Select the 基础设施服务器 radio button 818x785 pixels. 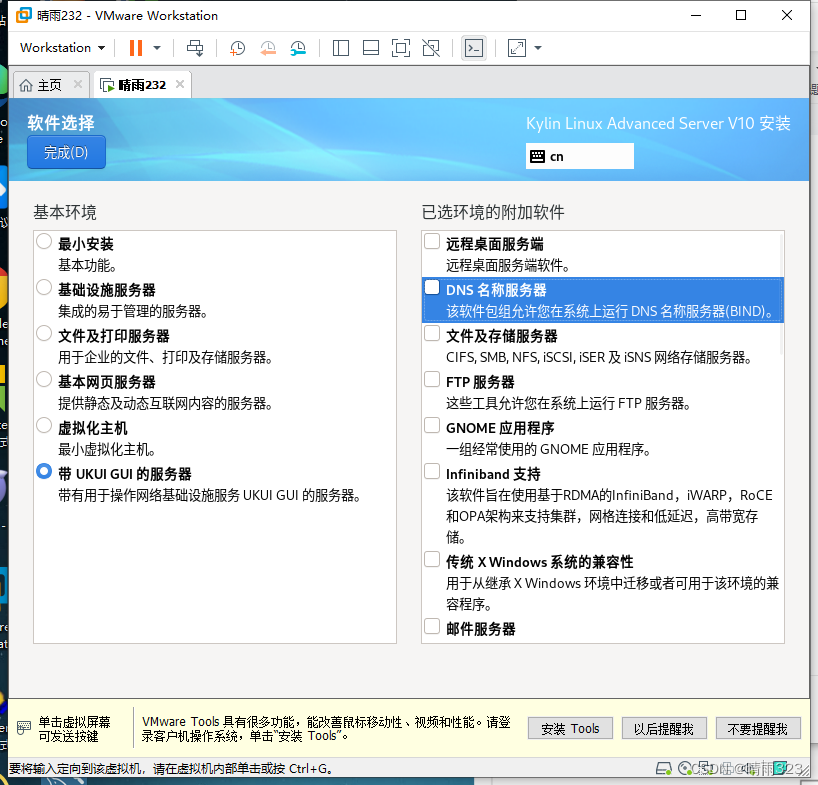(x=44, y=287)
